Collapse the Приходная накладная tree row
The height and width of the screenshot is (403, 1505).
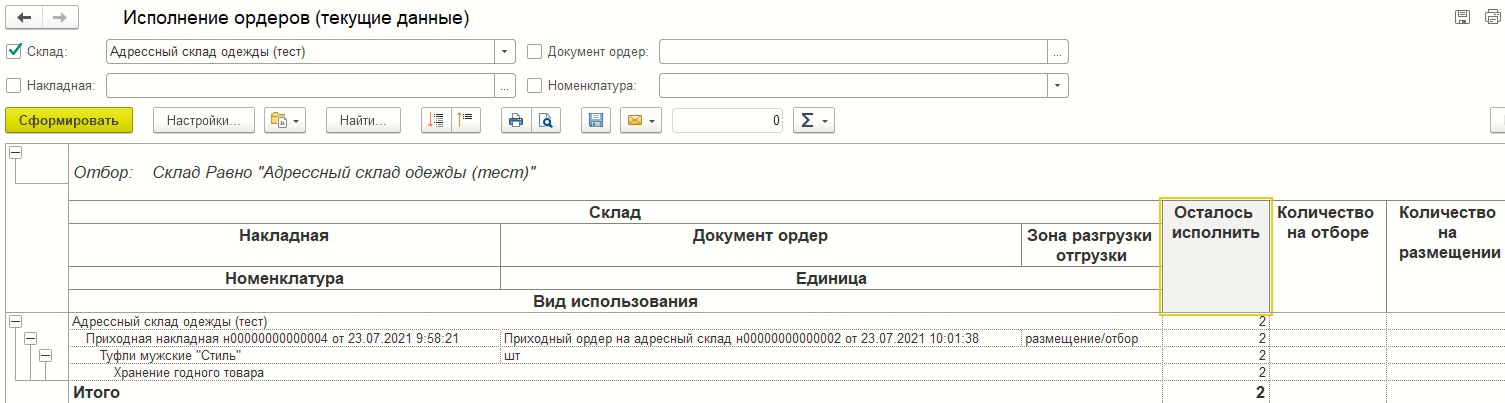(x=30, y=339)
